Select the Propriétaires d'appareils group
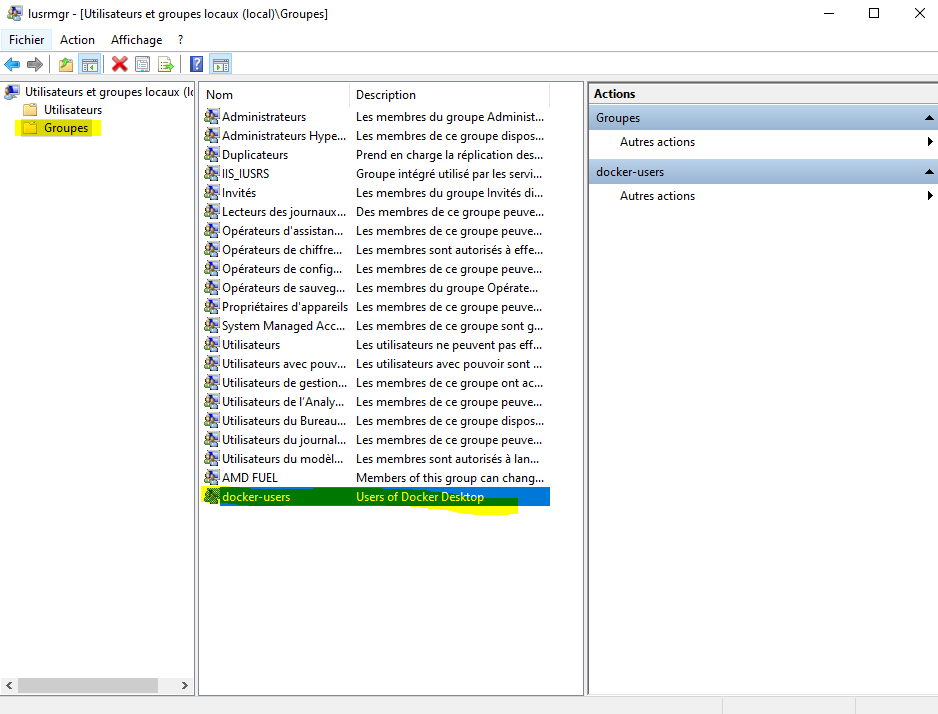Image resolution: width=938 pixels, height=714 pixels. [x=285, y=306]
